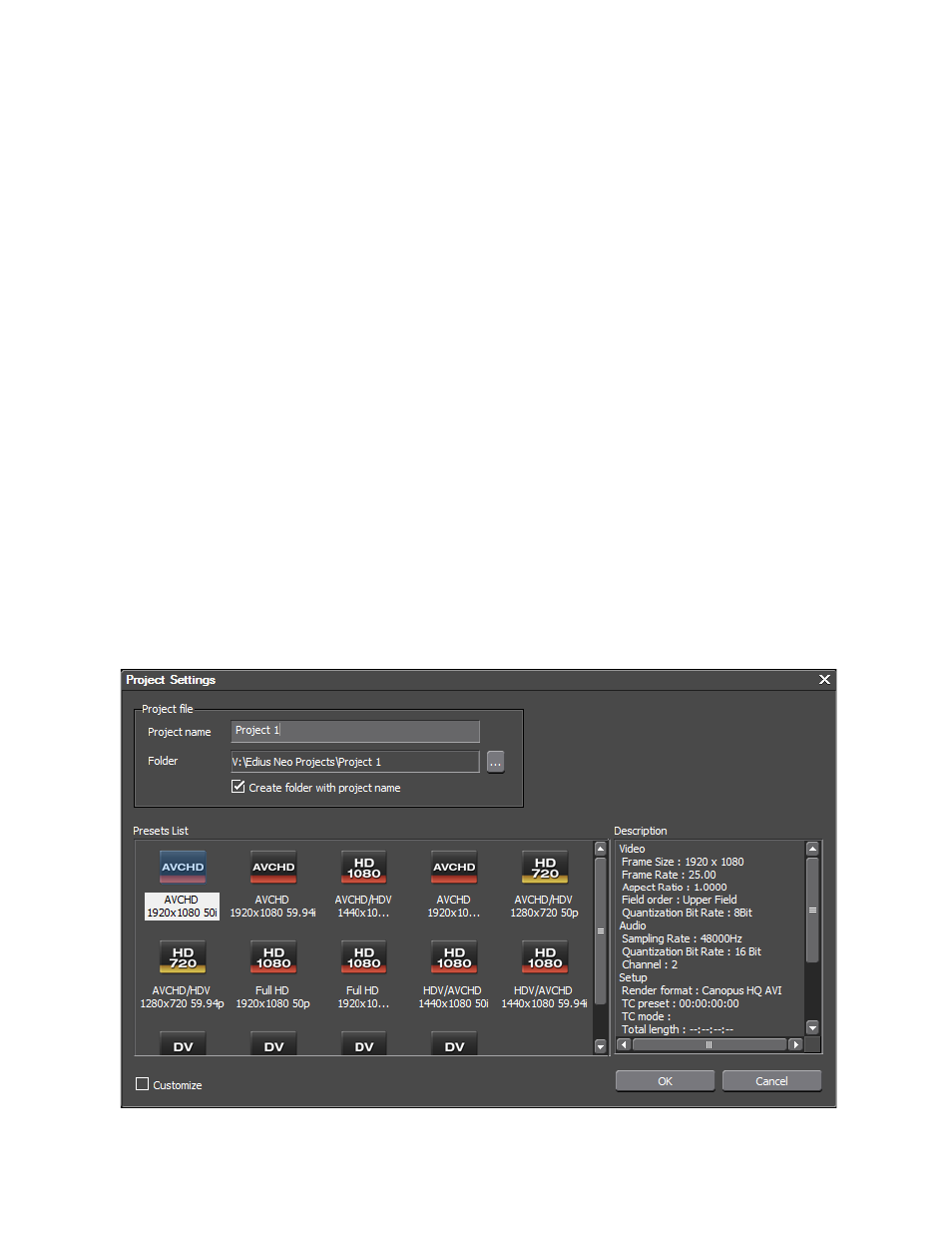
Task: Choose the HD 1080 AVCHD/HDV 1440x10… preset
Action: [x=363, y=867]
